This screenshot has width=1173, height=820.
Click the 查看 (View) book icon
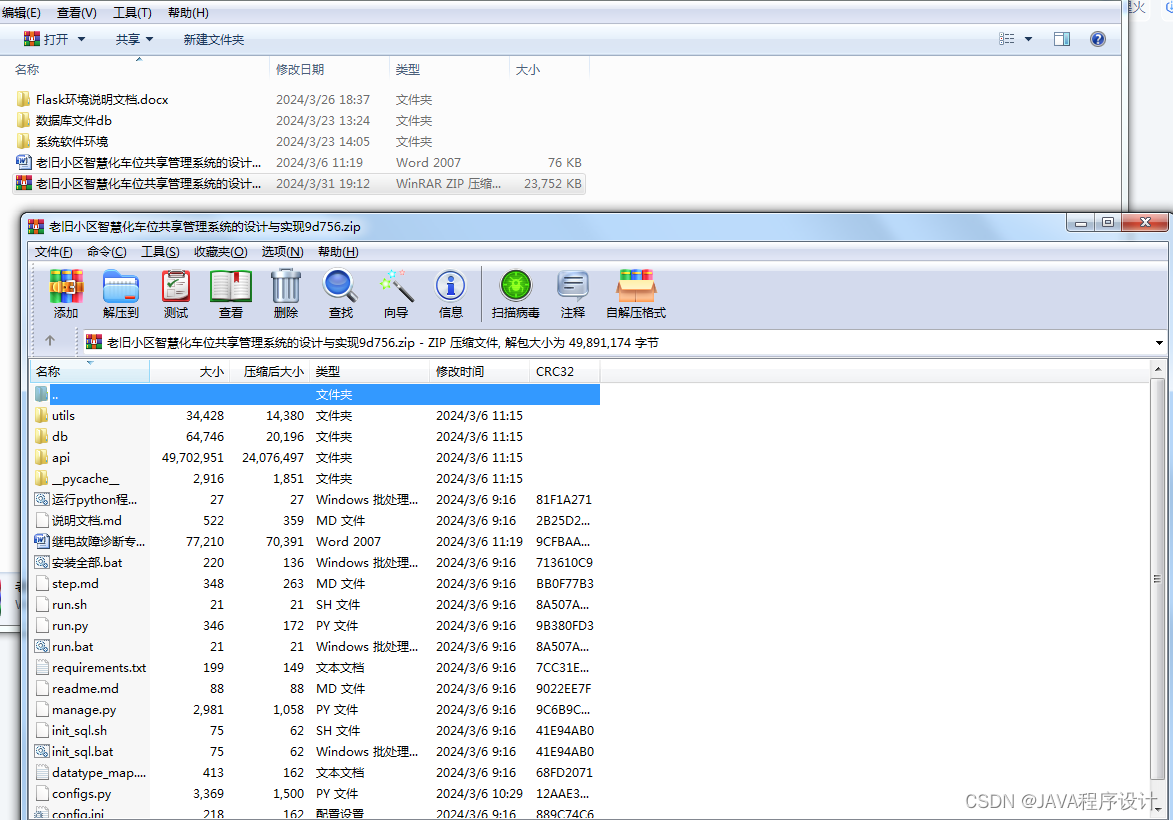tap(230, 293)
